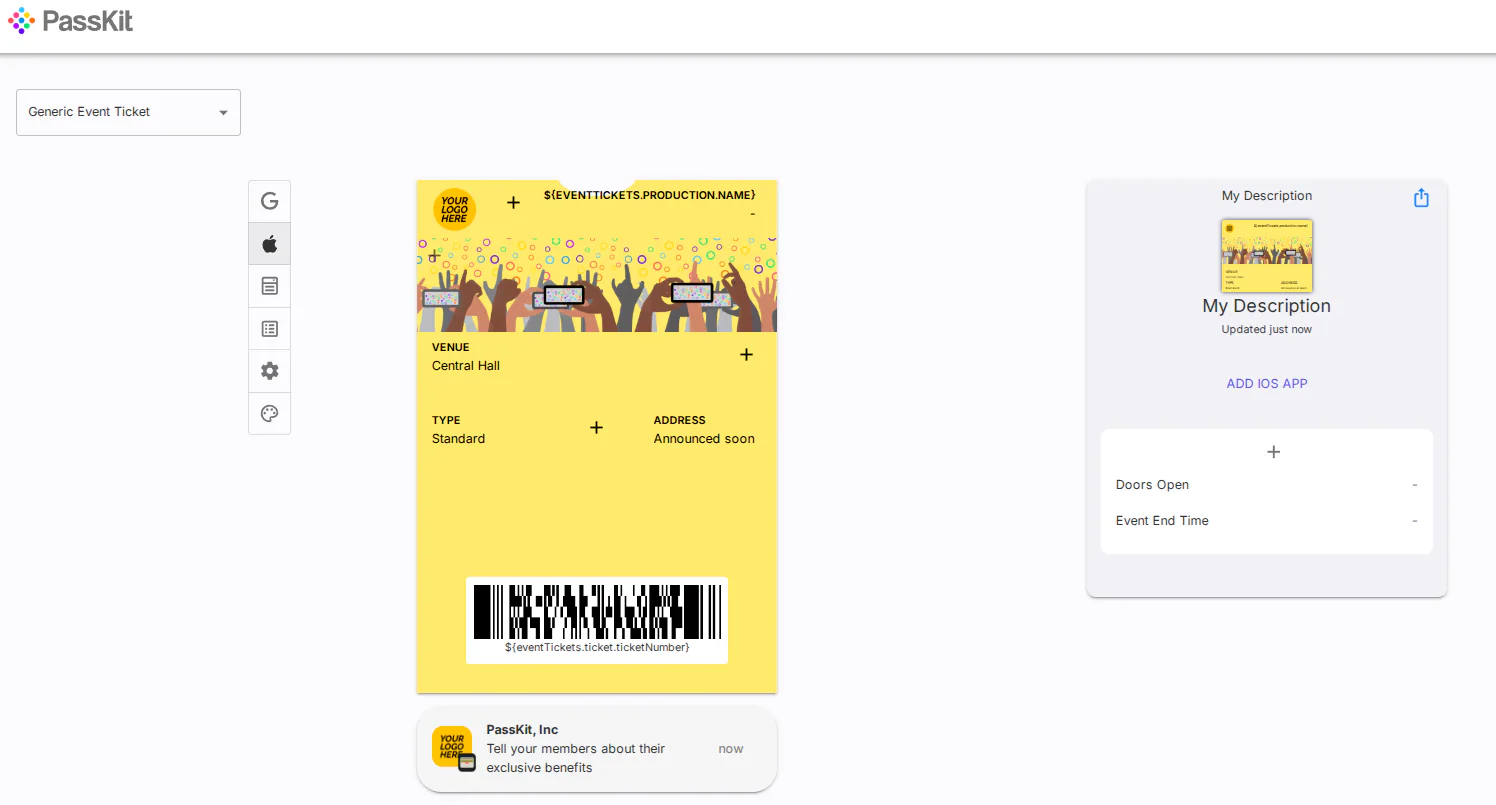Click the plus above Doors Open
The width and height of the screenshot is (1496, 805).
[x=1273, y=452]
